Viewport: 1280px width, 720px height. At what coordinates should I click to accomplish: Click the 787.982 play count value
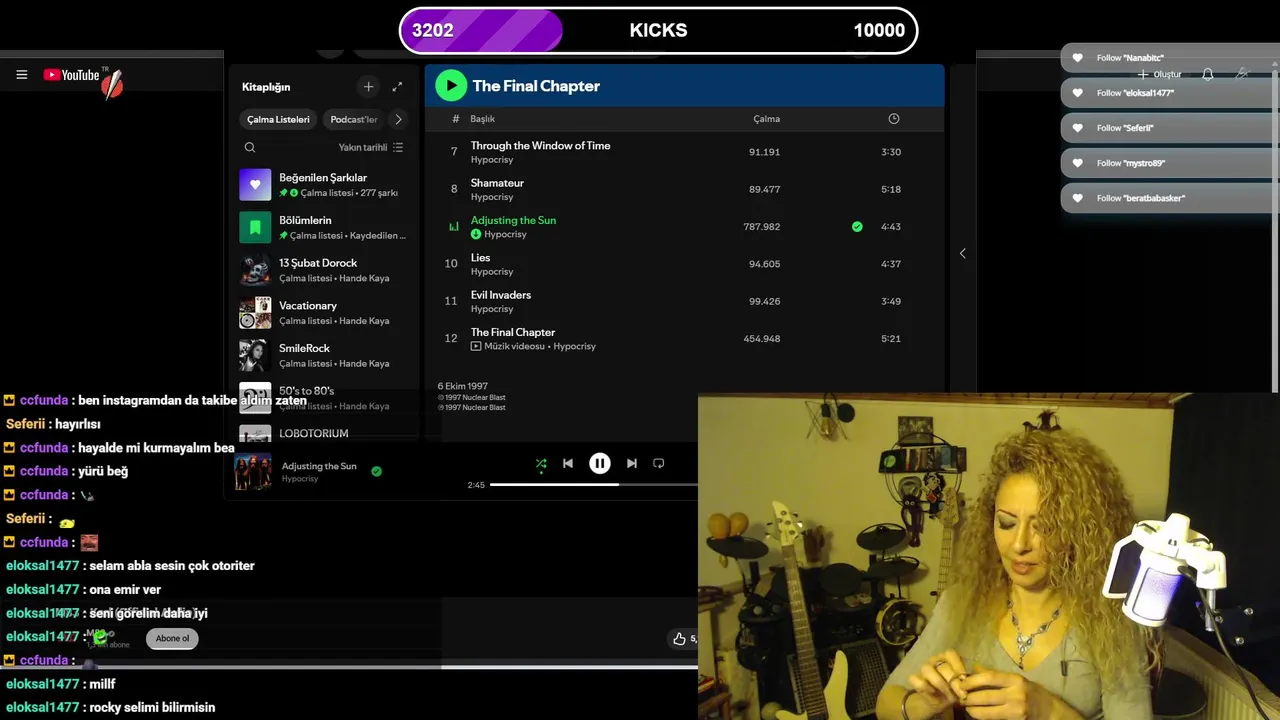pos(762,227)
